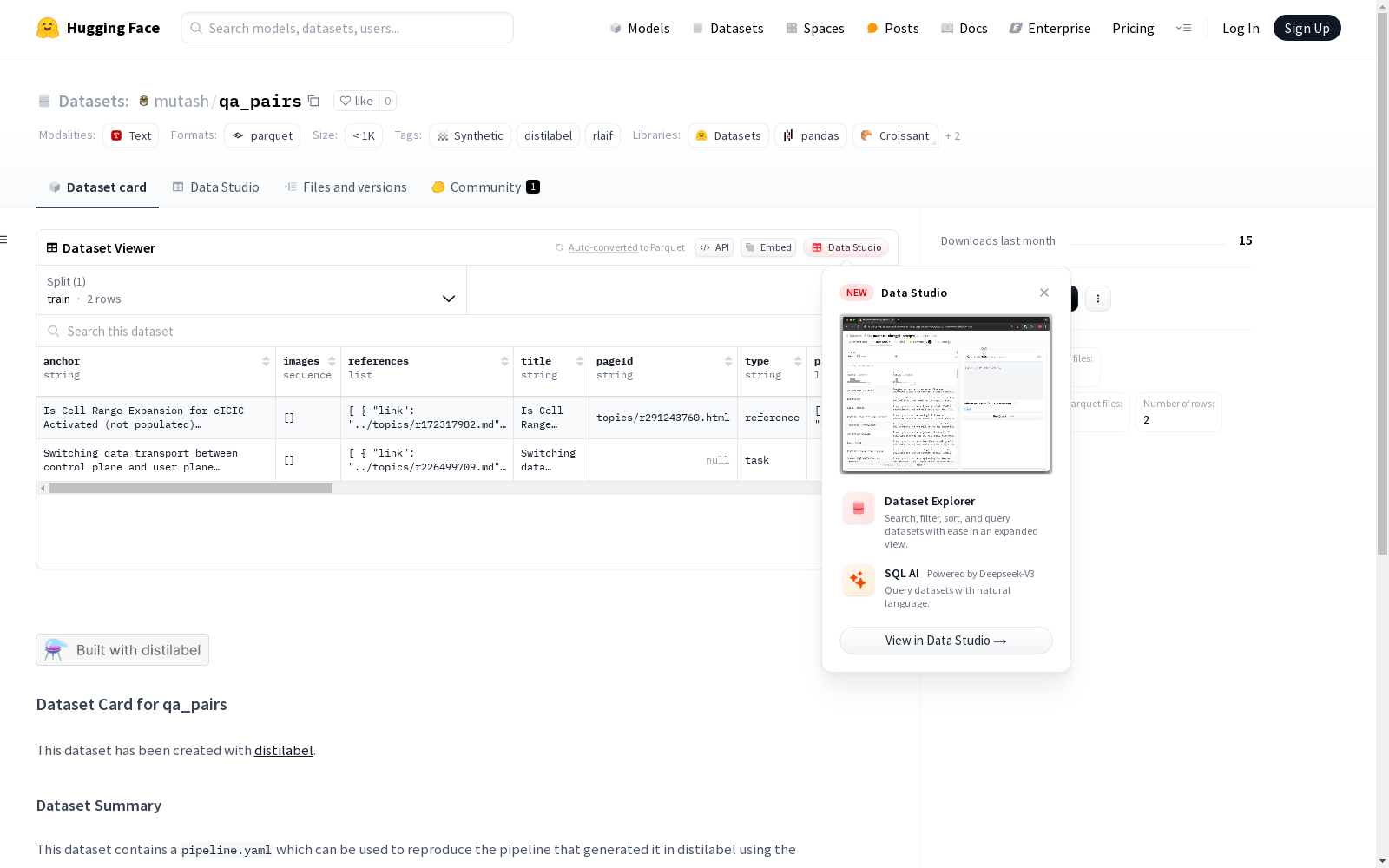Copy the qa_pairs dataset name

pyautogui.click(x=314, y=101)
